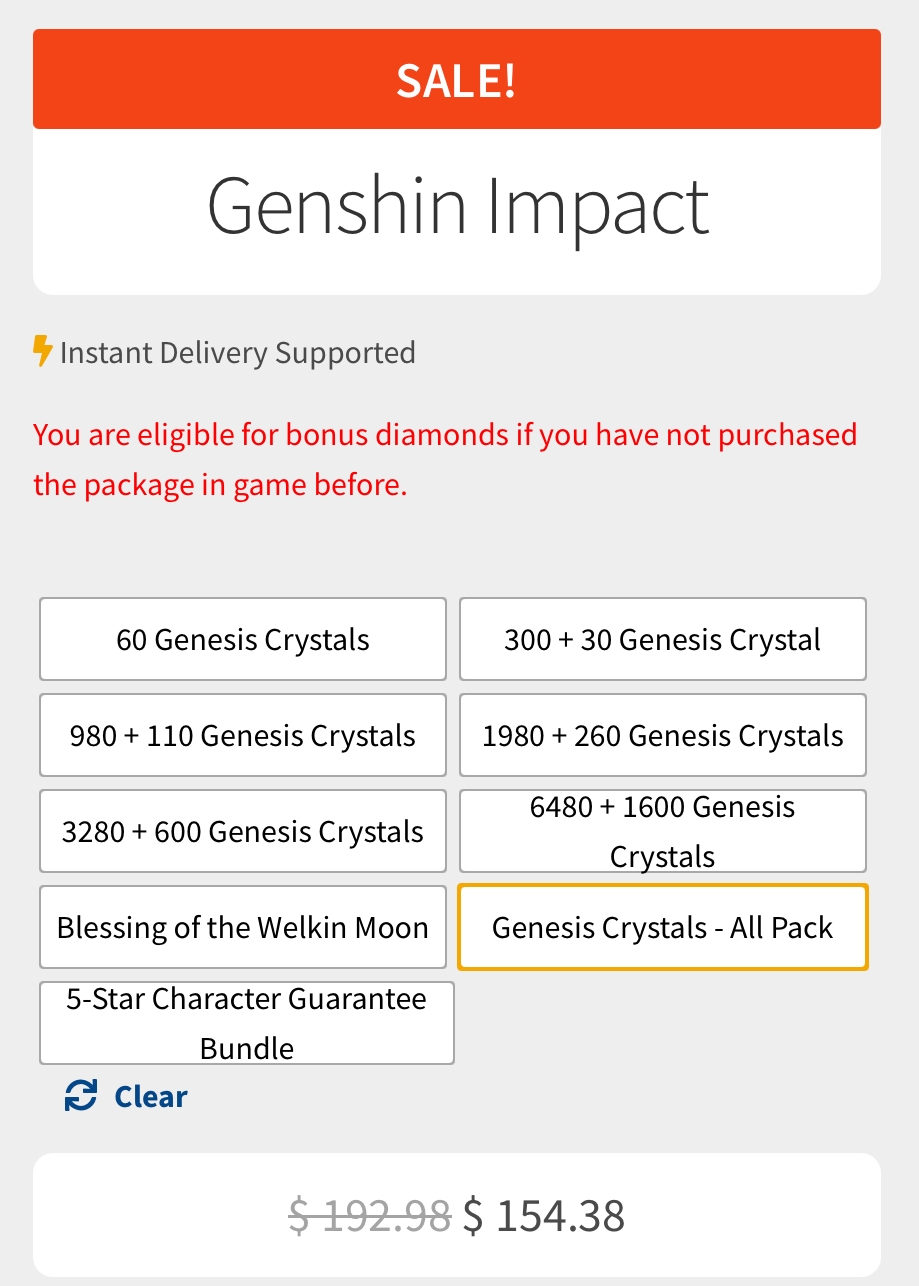Select the 60 Genesis Crystals option
This screenshot has width=919, height=1286.
(243, 640)
